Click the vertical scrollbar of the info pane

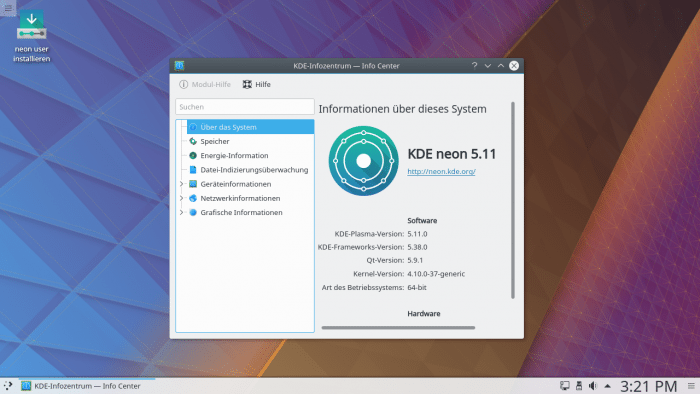click(x=512, y=200)
